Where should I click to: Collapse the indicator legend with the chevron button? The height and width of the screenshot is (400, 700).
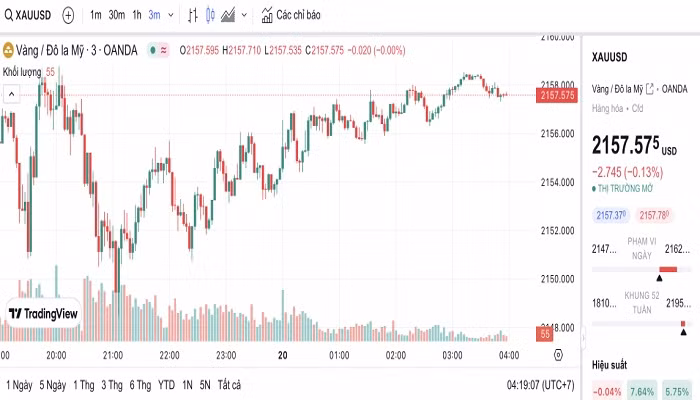tap(12, 94)
